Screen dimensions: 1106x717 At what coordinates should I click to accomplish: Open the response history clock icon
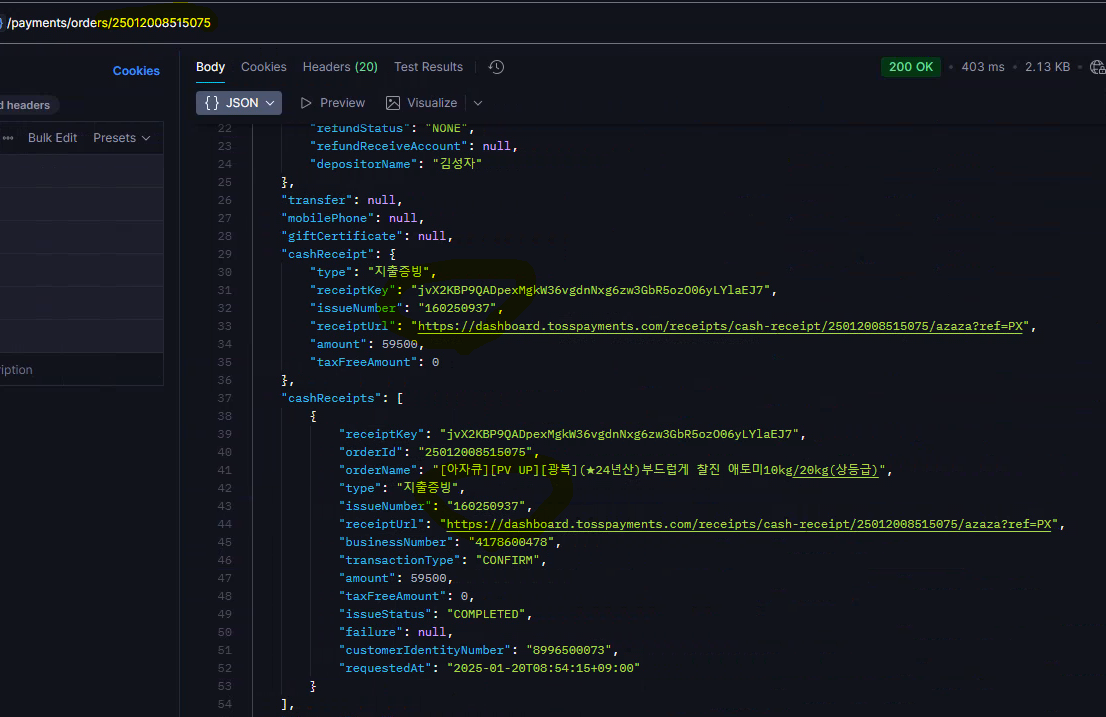(x=496, y=67)
